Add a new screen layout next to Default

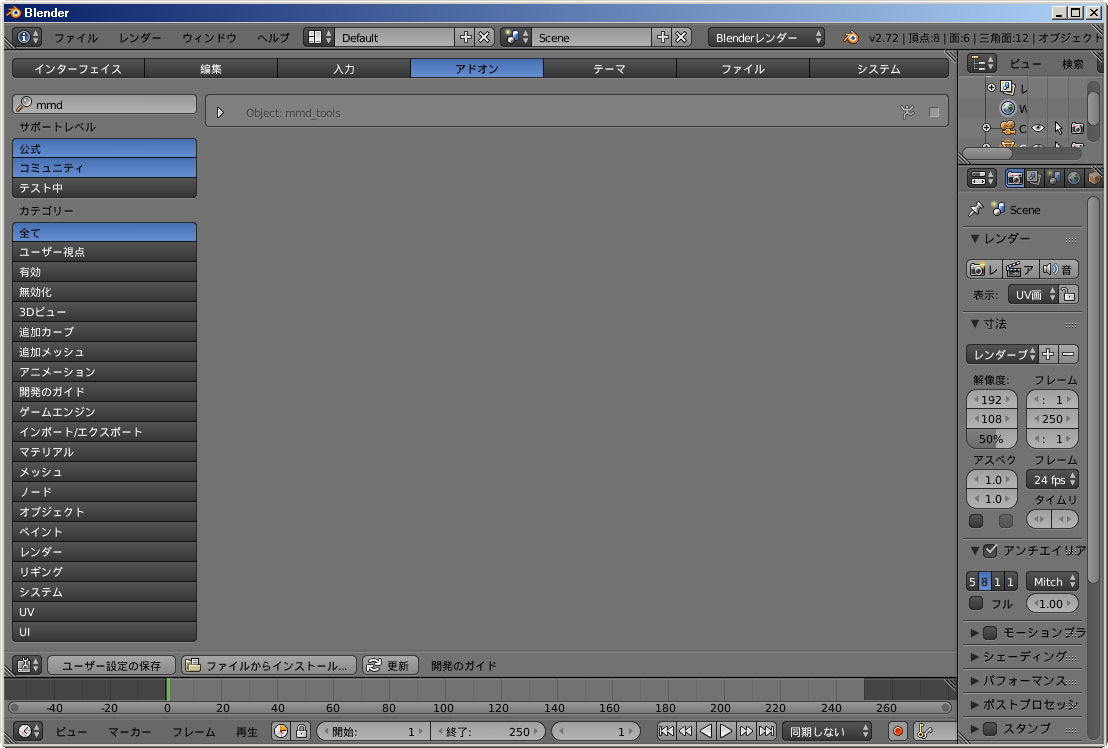click(x=466, y=37)
